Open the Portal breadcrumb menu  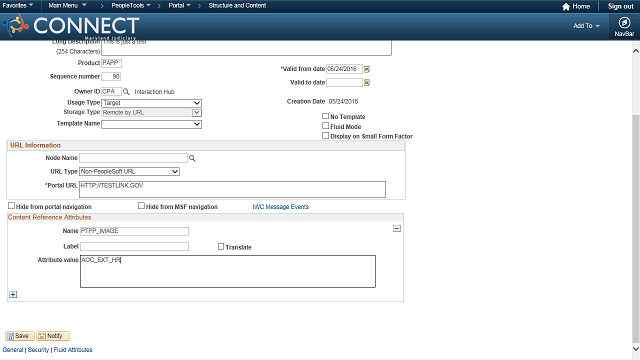(x=179, y=6)
